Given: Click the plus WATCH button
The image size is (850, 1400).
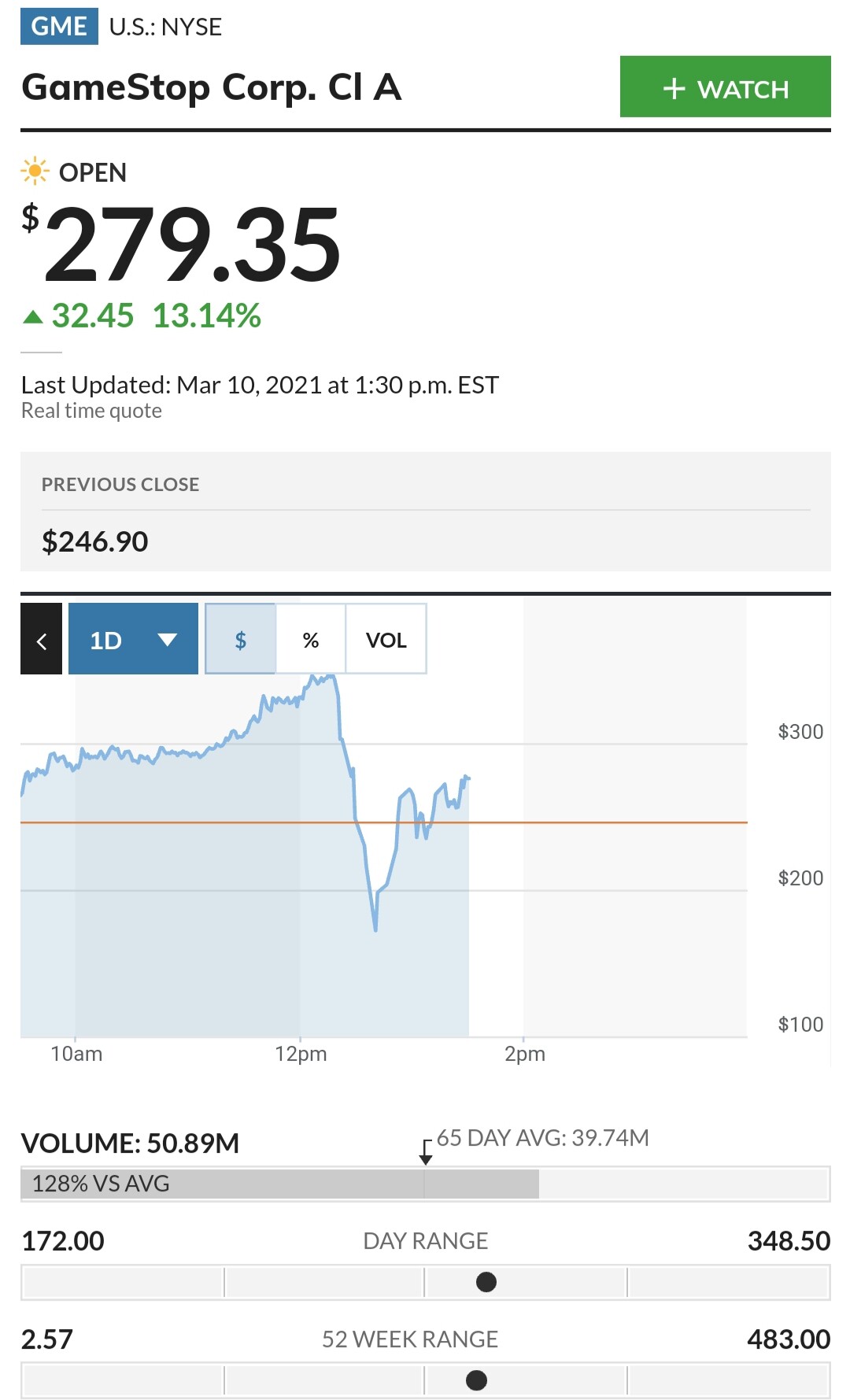Looking at the screenshot, I should coord(725,87).
